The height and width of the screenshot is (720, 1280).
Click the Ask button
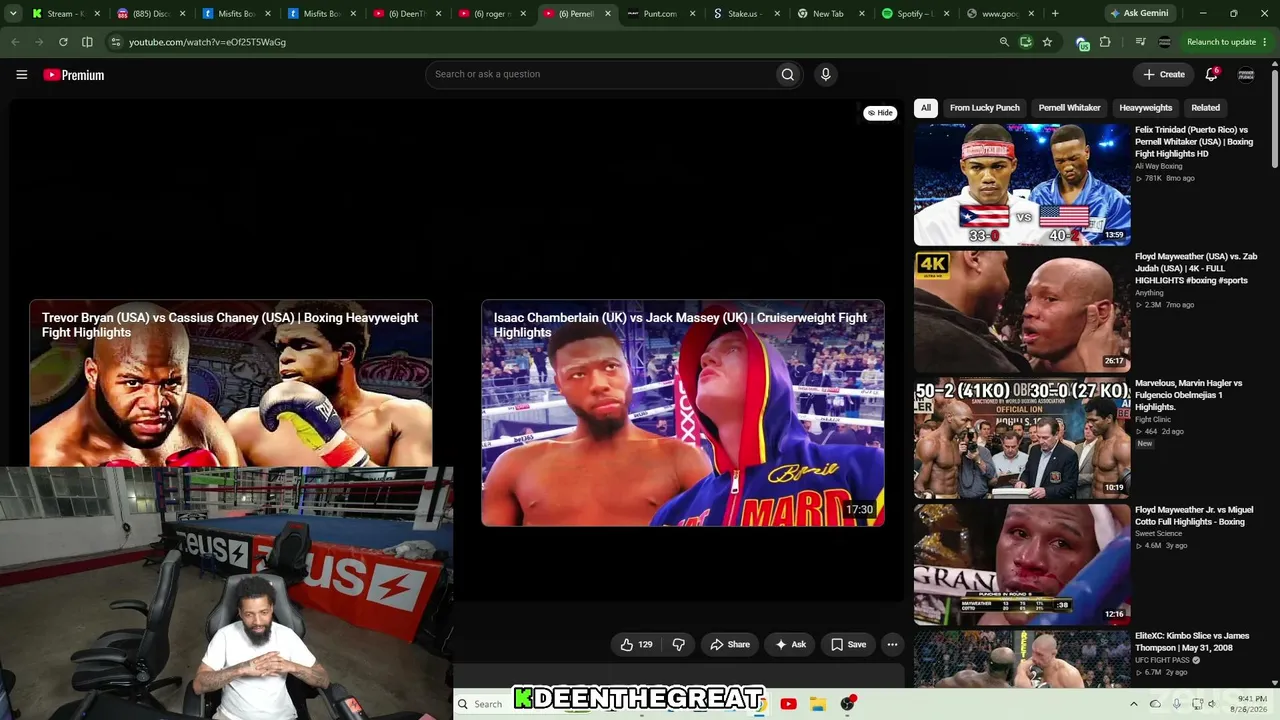pyautogui.click(x=790, y=645)
